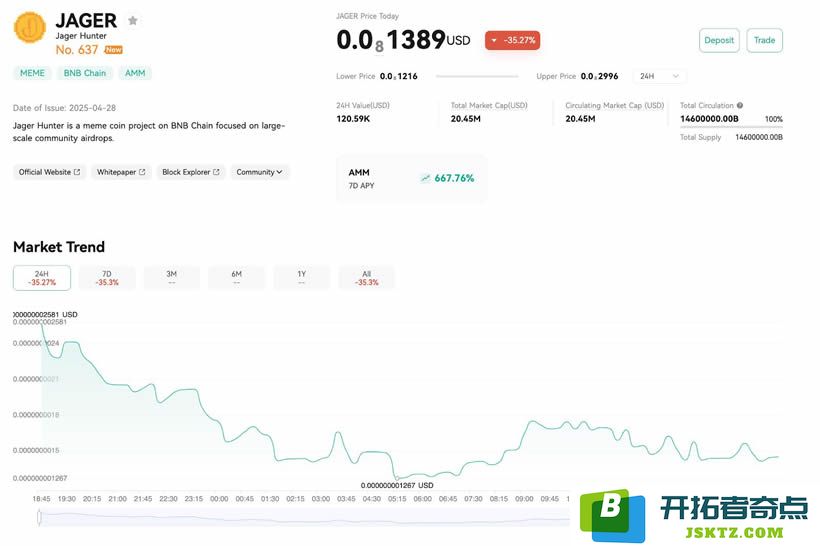The width and height of the screenshot is (820, 546).
Task: Click the AMM 7D APY 667.76% card
Action: point(412,178)
